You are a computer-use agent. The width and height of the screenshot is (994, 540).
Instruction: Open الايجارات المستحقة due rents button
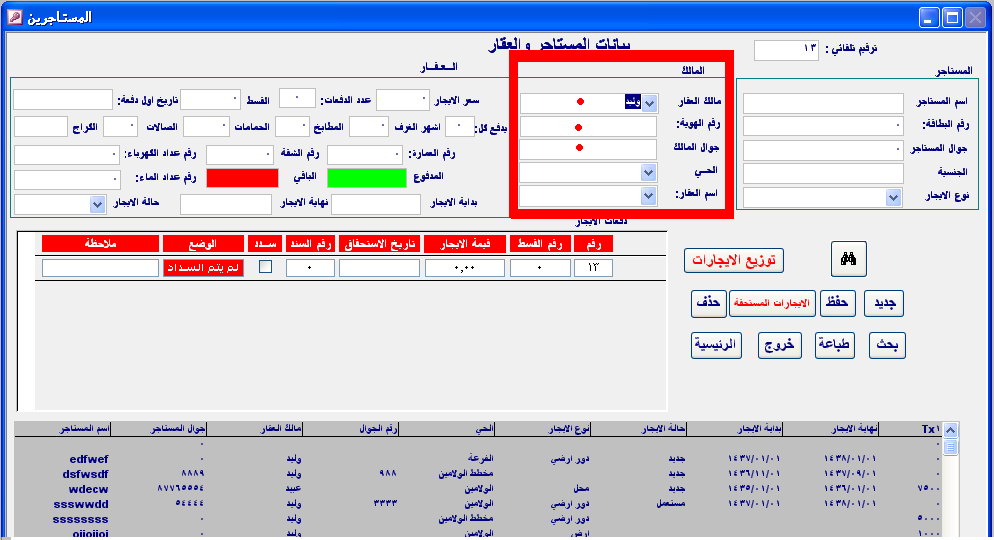pyautogui.click(x=771, y=303)
